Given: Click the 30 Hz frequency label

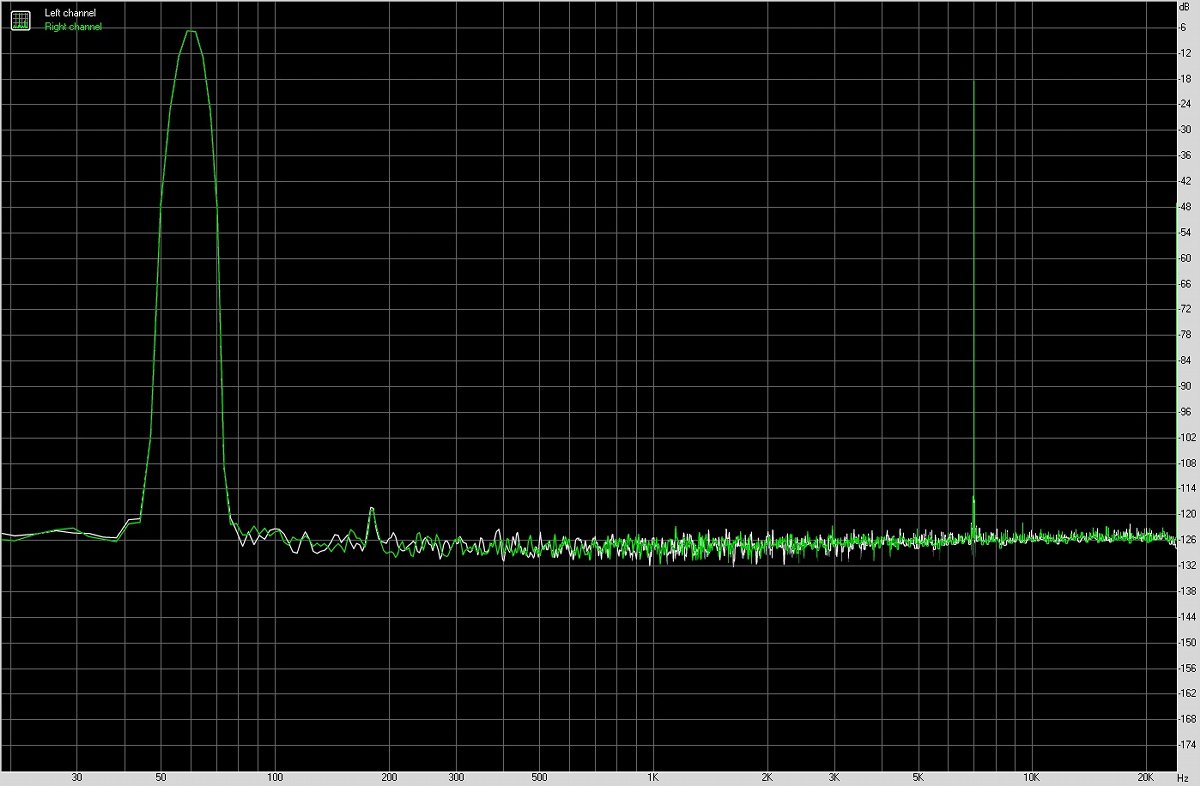Looking at the screenshot, I should [77, 777].
